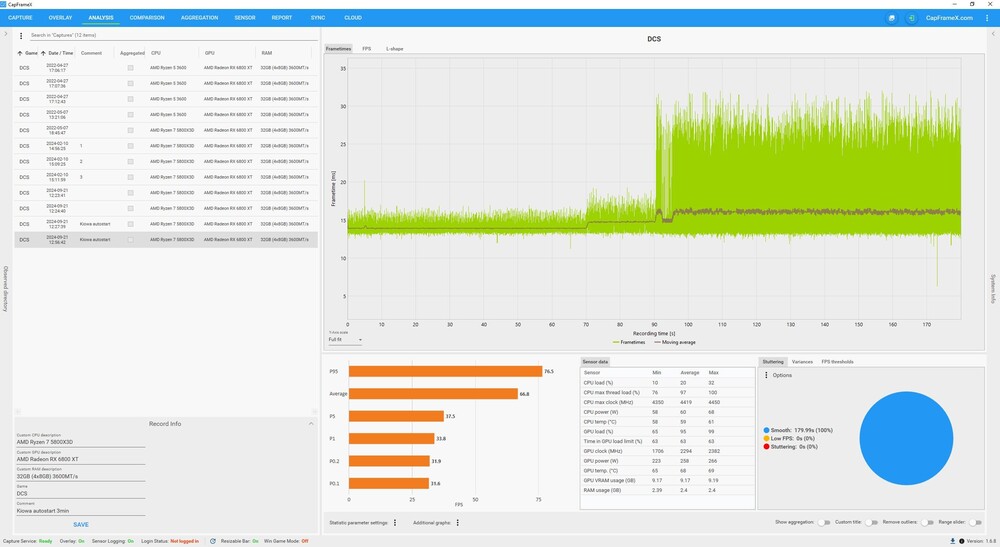Viewport: 1000px width, 547px height.
Task: Check Aggregated box for 2024-09-21 12:27:39 capture
Action: [131, 224]
